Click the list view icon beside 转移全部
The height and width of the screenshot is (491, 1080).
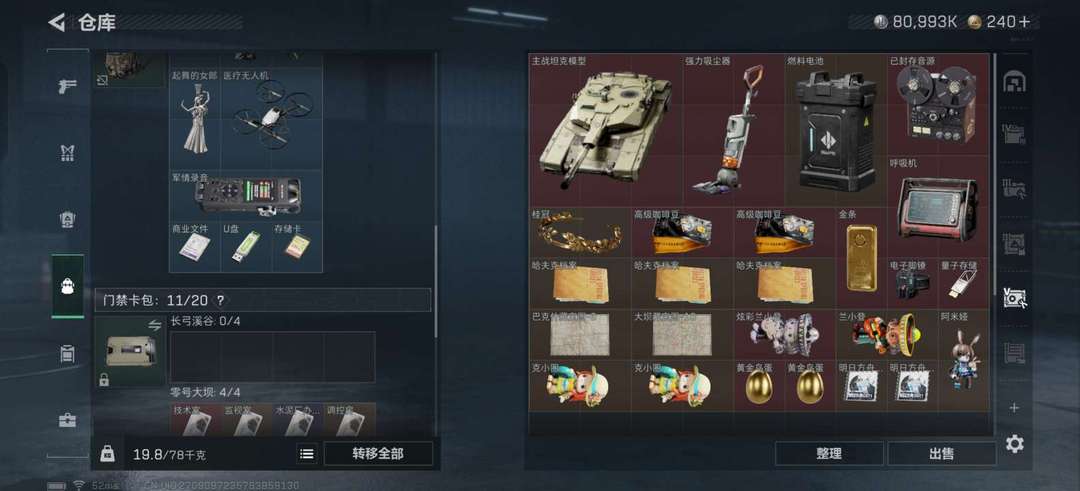tap(307, 454)
